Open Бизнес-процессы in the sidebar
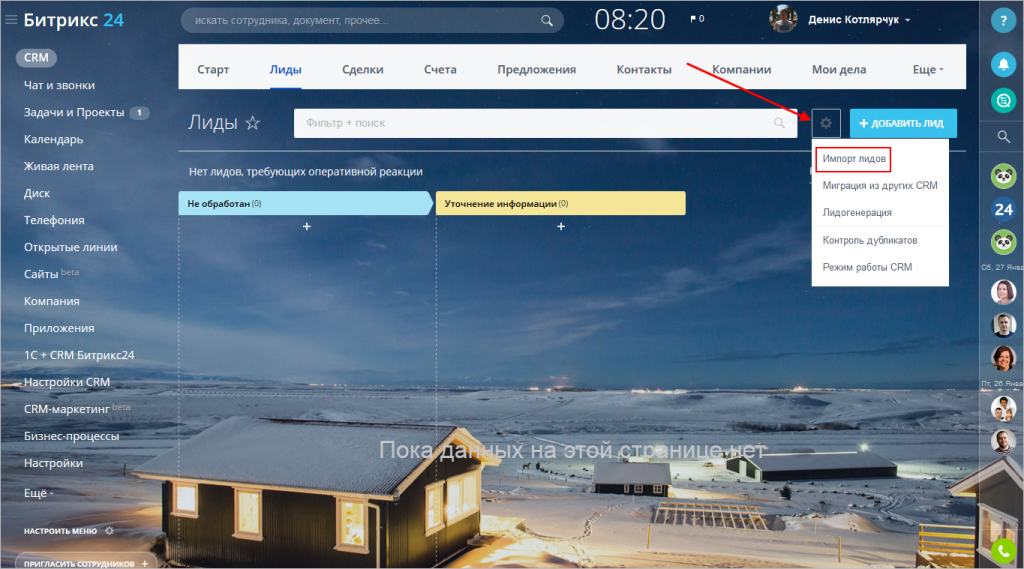 coord(71,436)
